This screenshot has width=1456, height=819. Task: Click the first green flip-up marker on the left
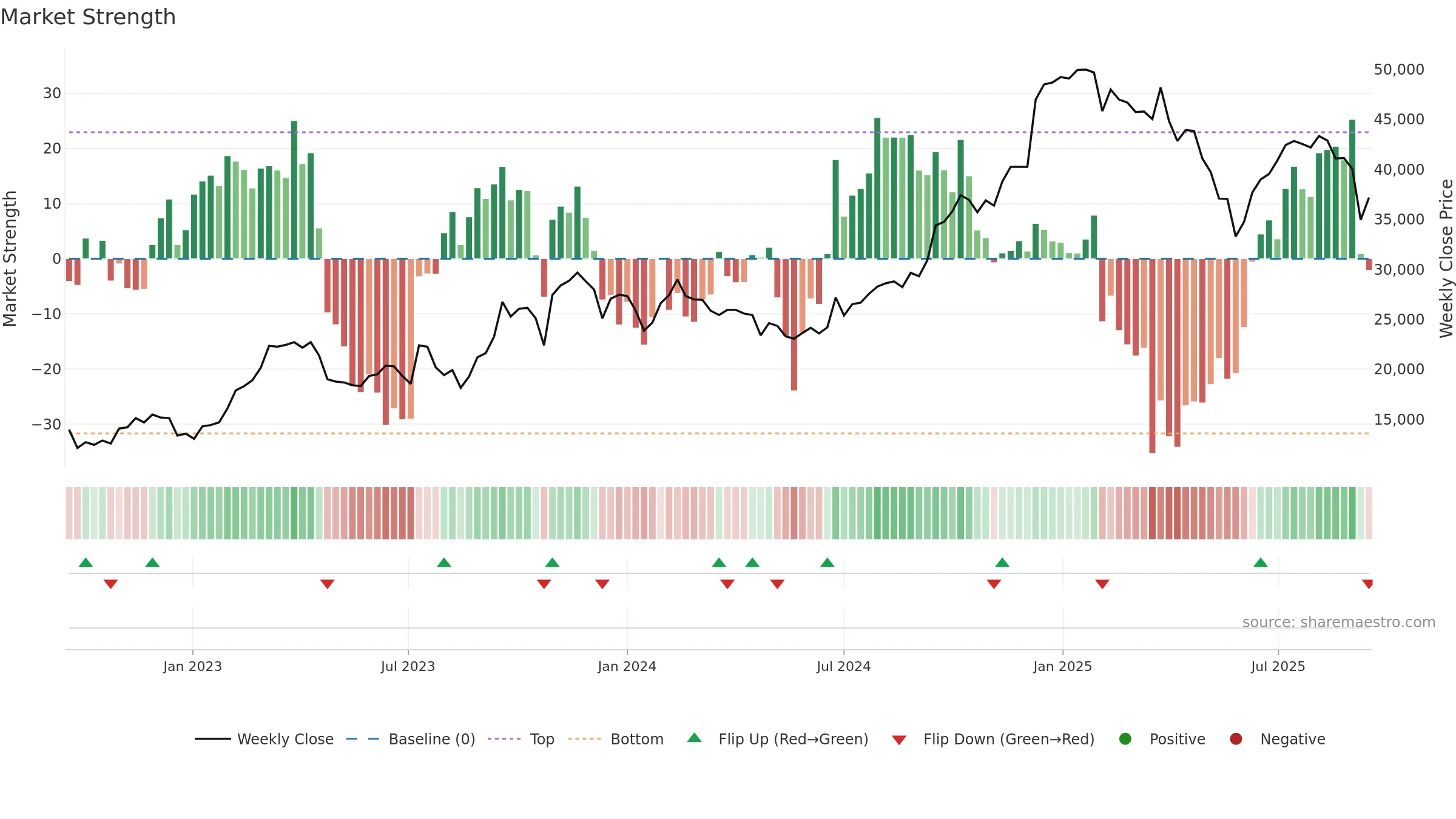tap(86, 562)
